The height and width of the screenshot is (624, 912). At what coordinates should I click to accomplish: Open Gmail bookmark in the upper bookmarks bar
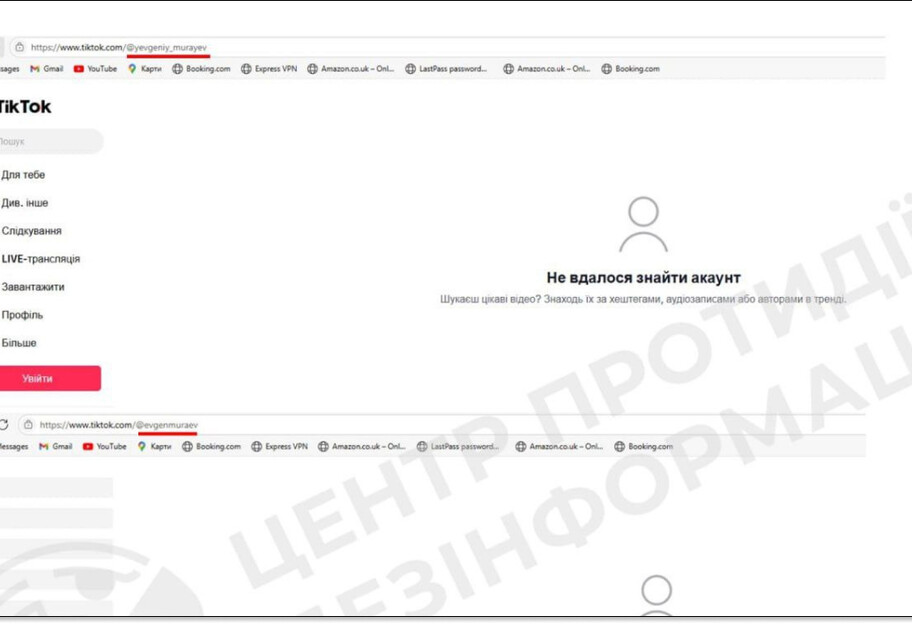tap(47, 69)
